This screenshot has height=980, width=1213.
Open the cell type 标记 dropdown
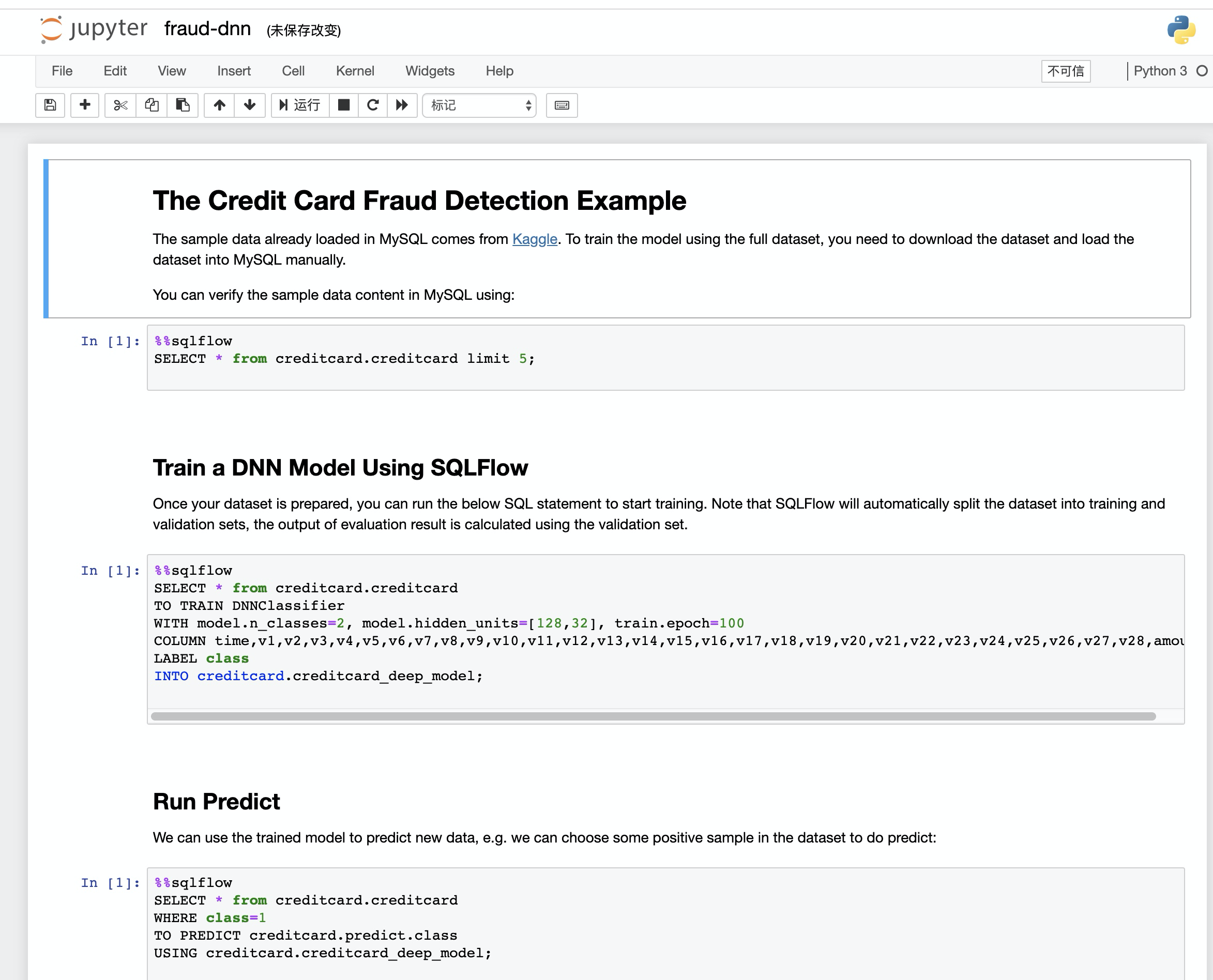[x=479, y=105]
